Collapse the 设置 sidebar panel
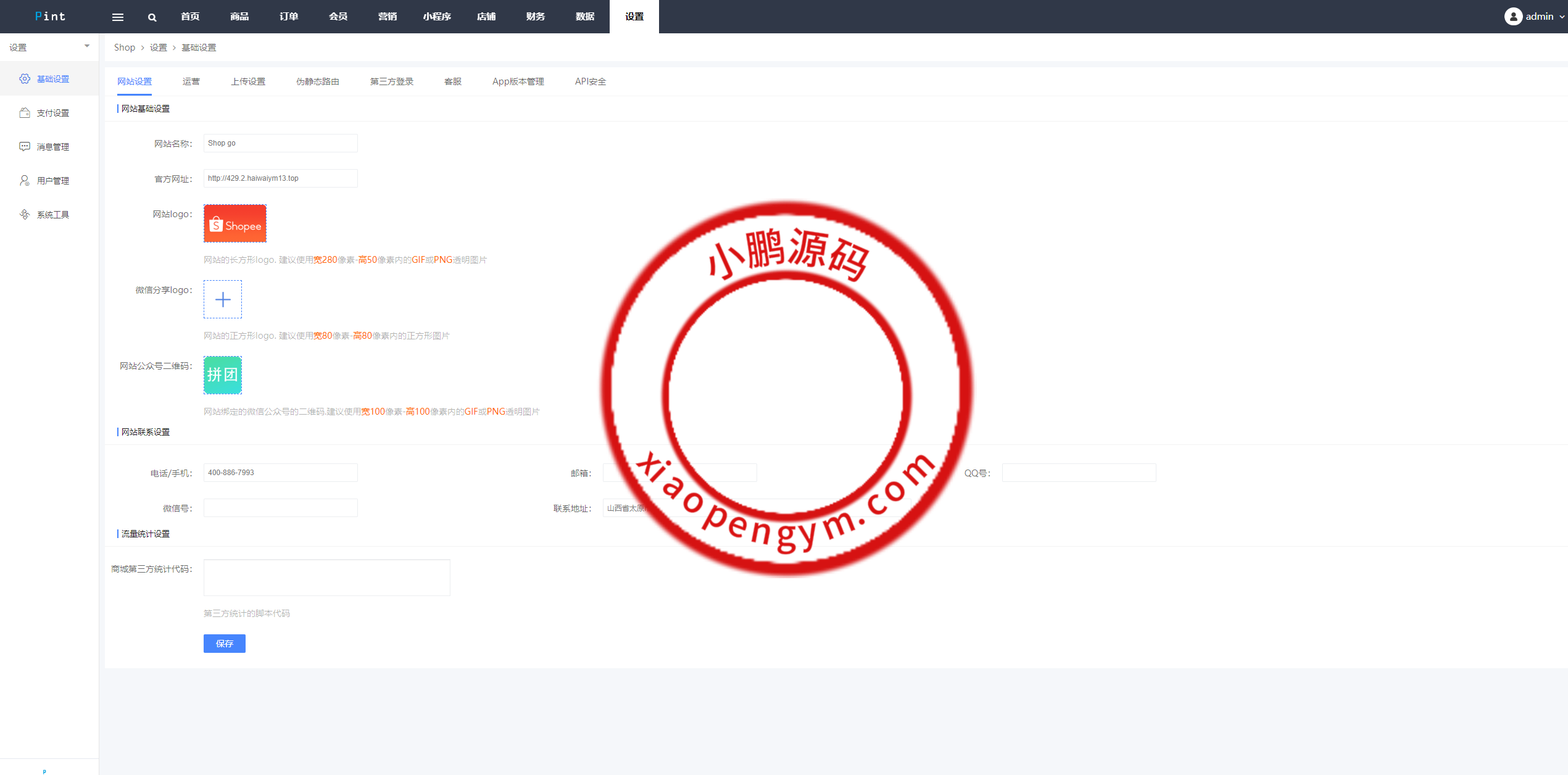Screen dimensions: 1568x775 86,46
